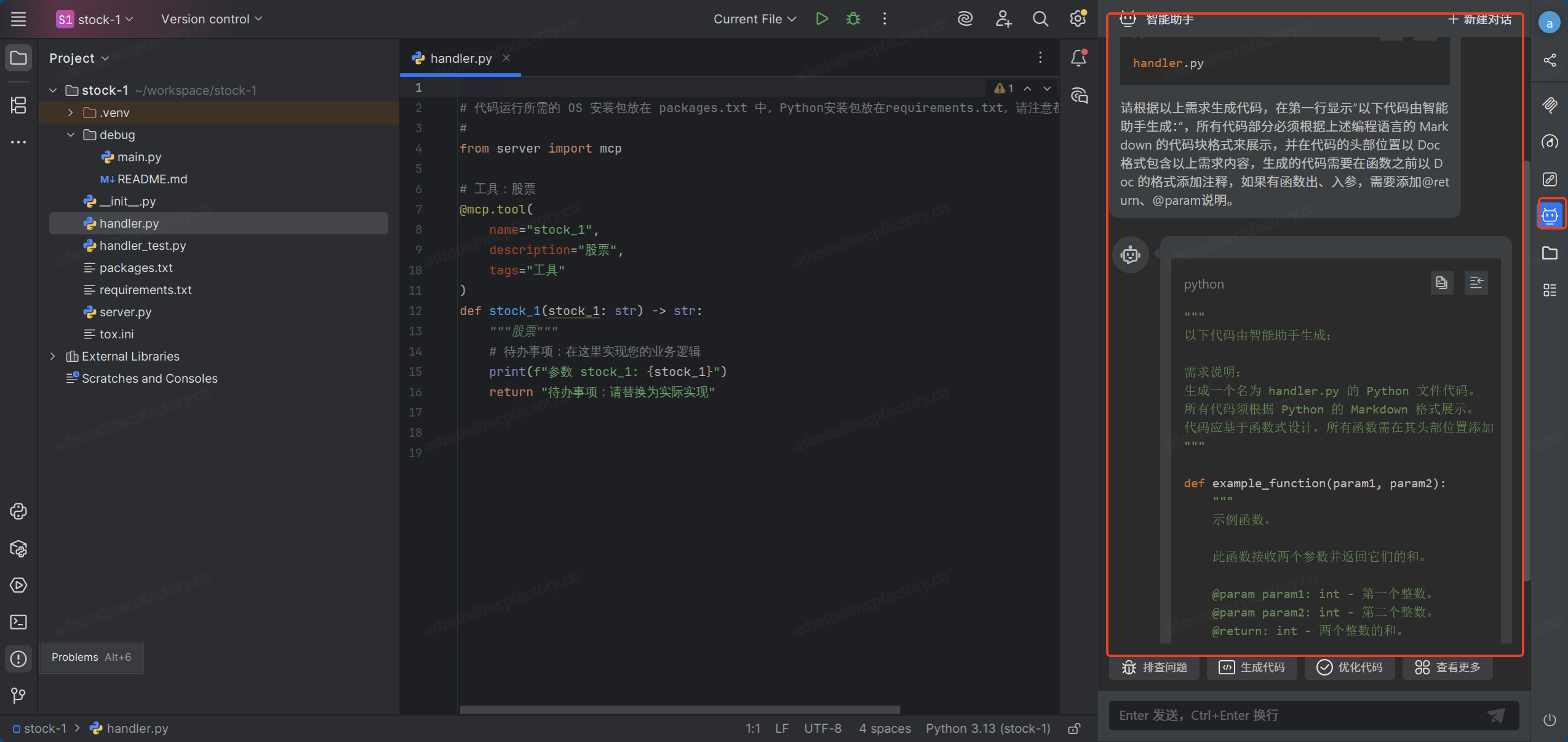Close the handler.py tab

[x=506, y=58]
